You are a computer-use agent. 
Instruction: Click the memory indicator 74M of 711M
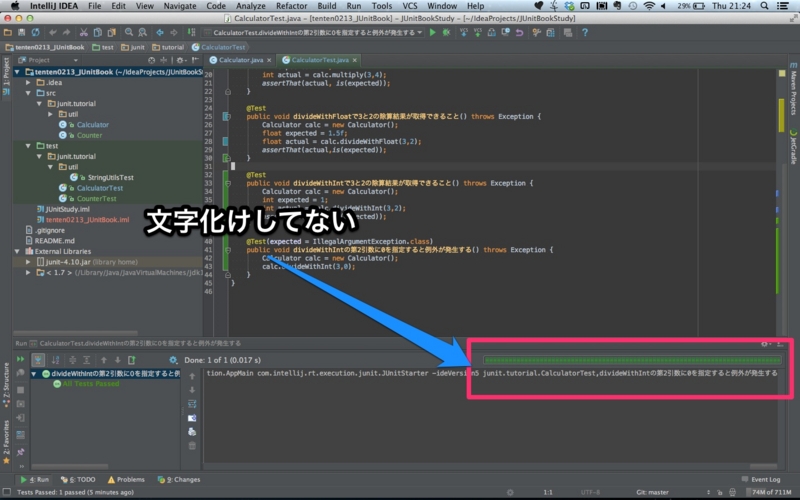pyautogui.click(x=771, y=492)
